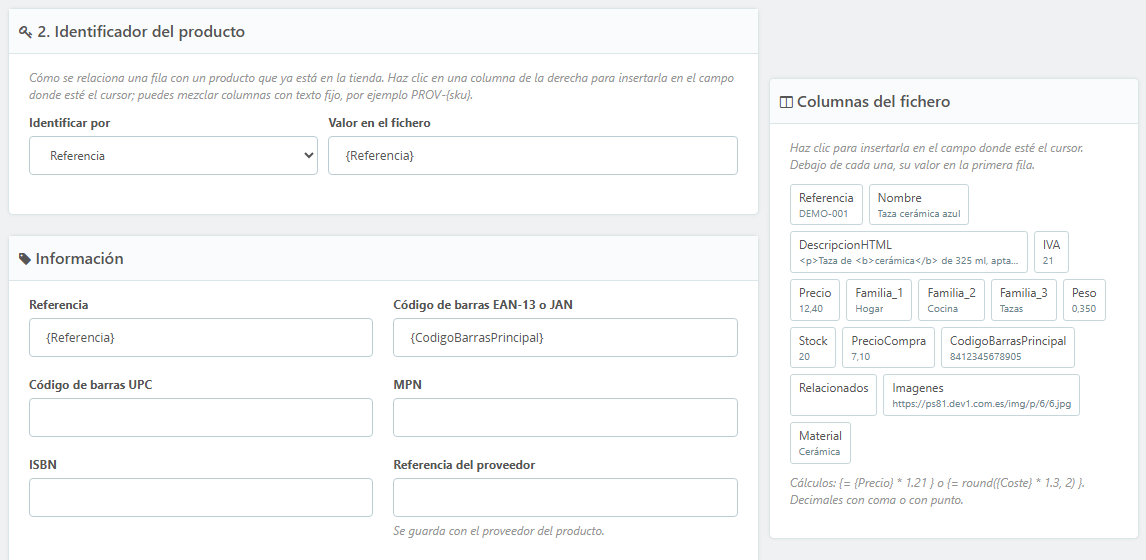Focus the ISBN input field
The image size is (1146, 560).
coord(201,498)
